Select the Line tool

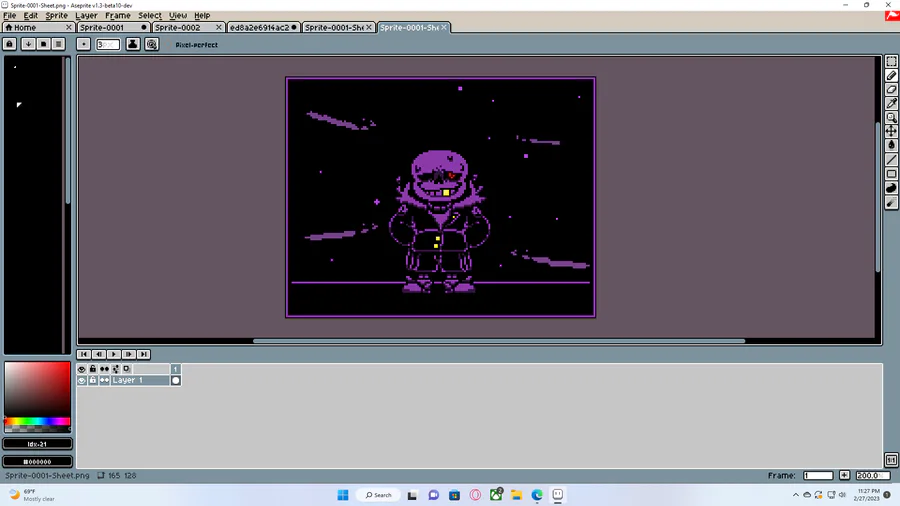[891, 159]
